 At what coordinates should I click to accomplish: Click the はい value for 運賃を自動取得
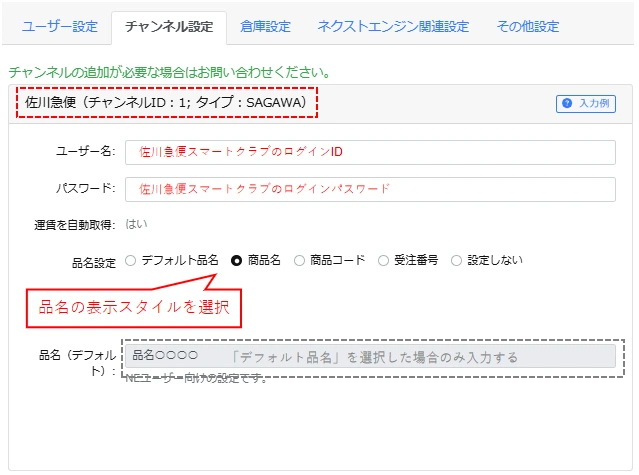(137, 224)
